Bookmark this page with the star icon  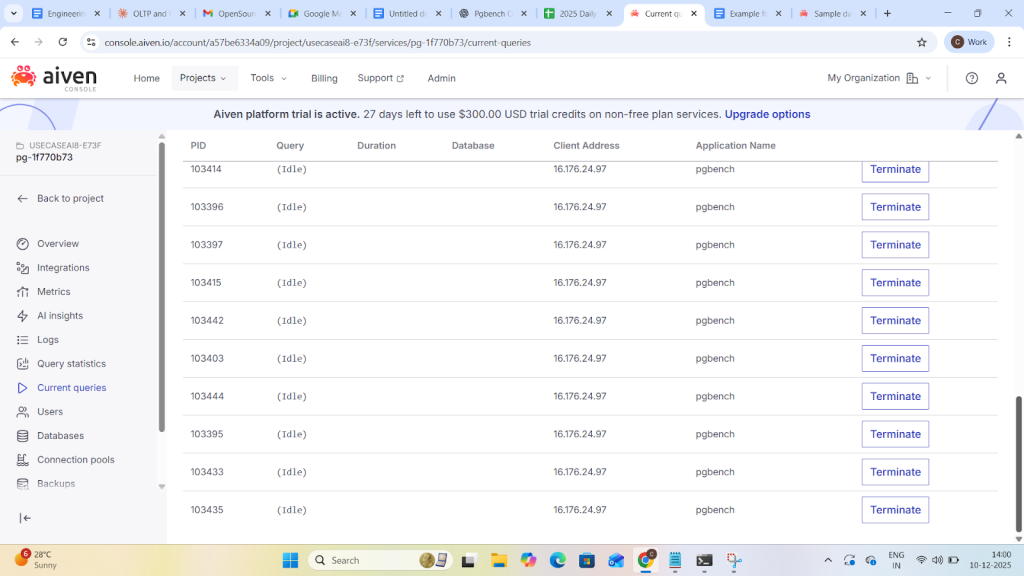pos(921,42)
